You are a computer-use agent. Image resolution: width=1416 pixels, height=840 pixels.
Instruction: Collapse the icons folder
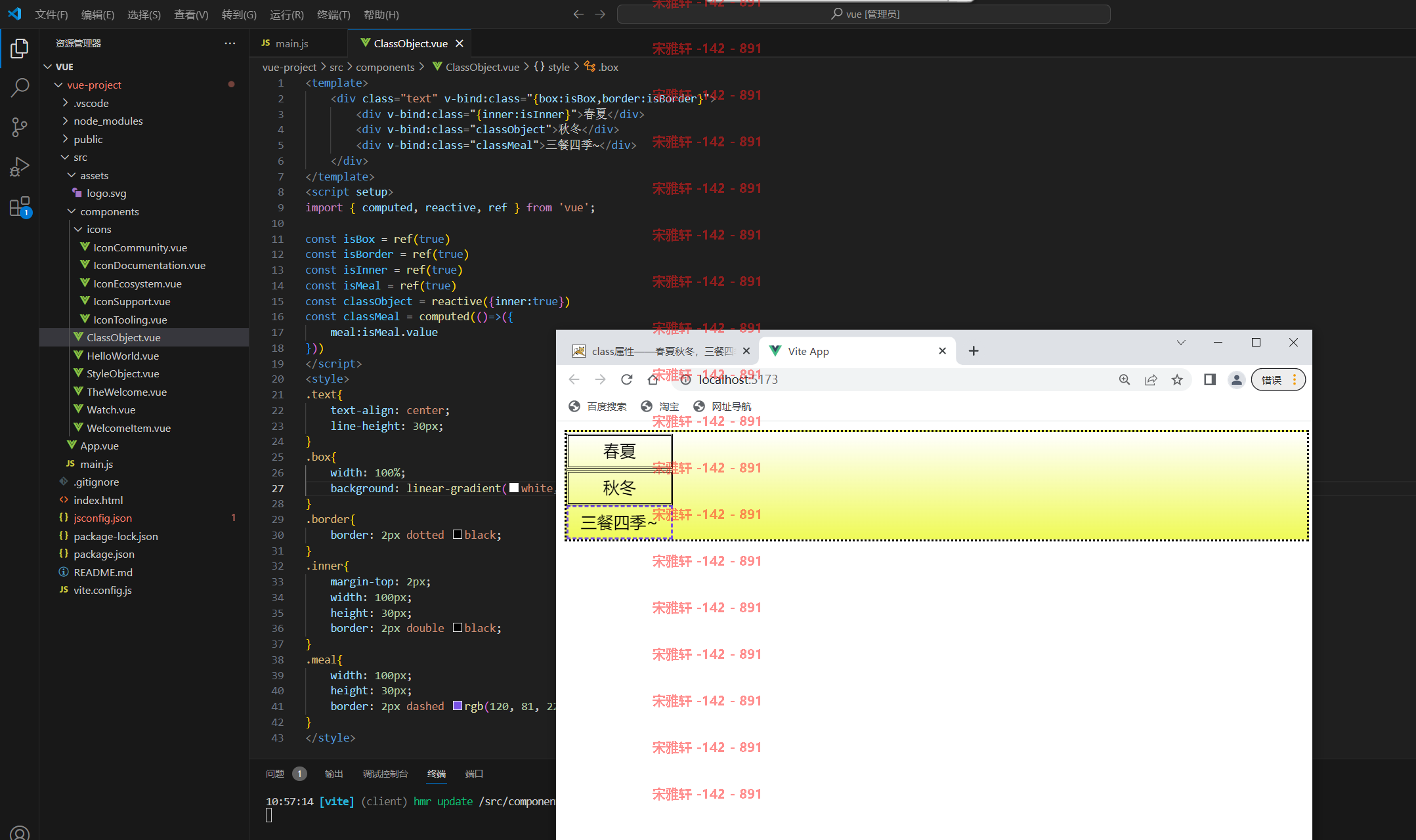tap(78, 229)
